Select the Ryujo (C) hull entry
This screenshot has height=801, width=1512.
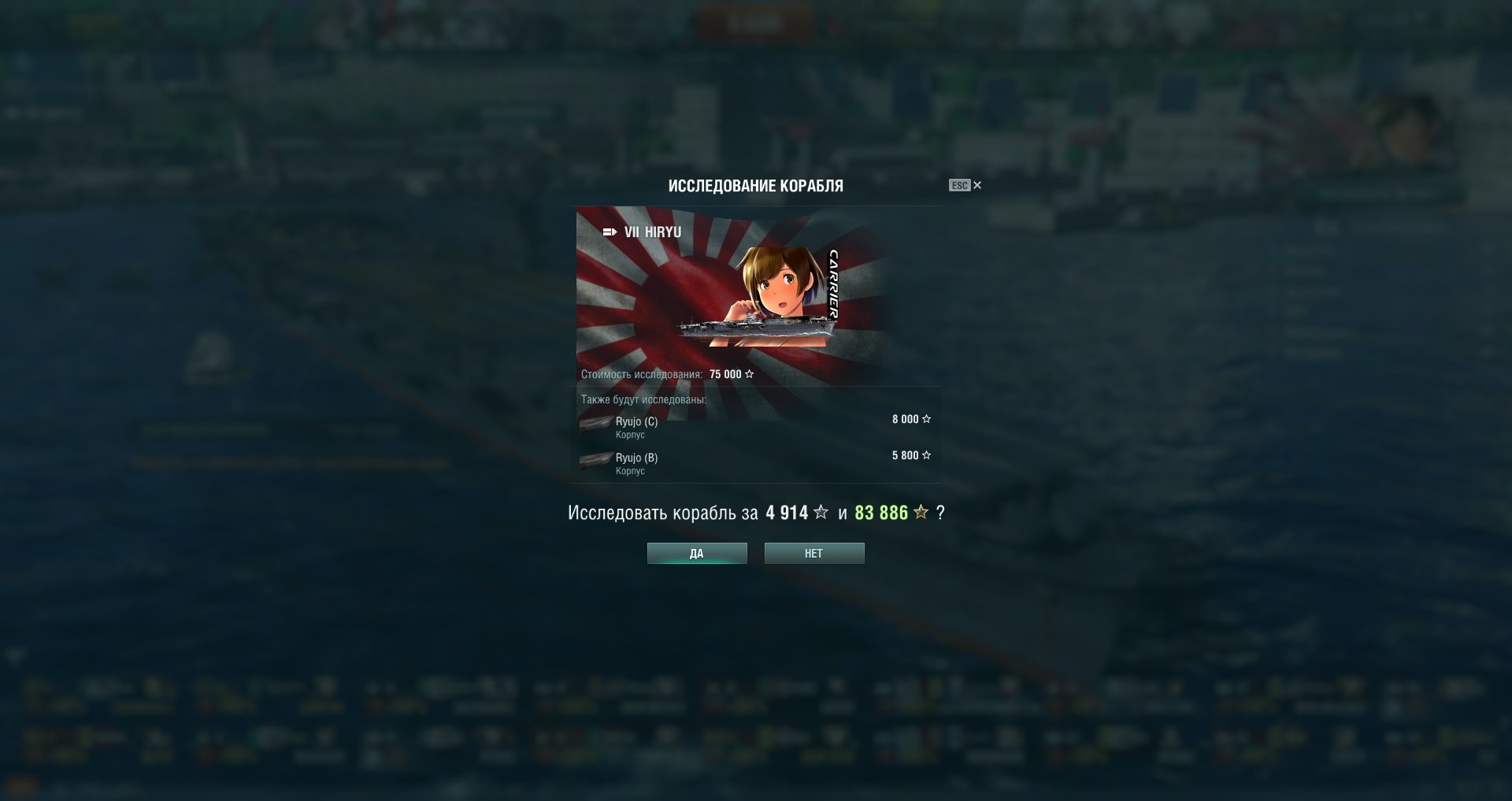click(756, 426)
